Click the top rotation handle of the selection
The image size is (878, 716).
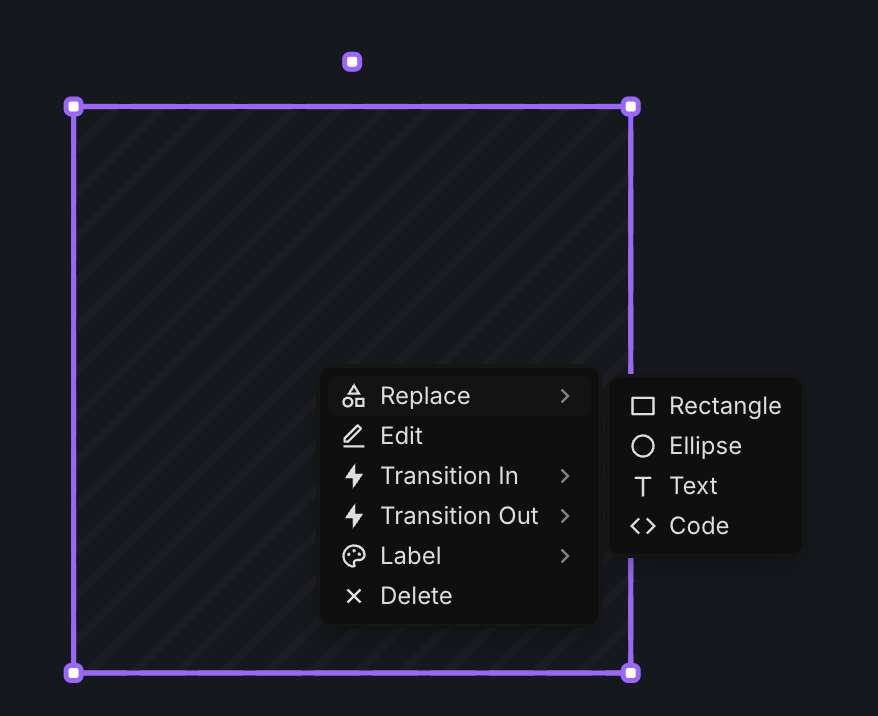click(352, 61)
